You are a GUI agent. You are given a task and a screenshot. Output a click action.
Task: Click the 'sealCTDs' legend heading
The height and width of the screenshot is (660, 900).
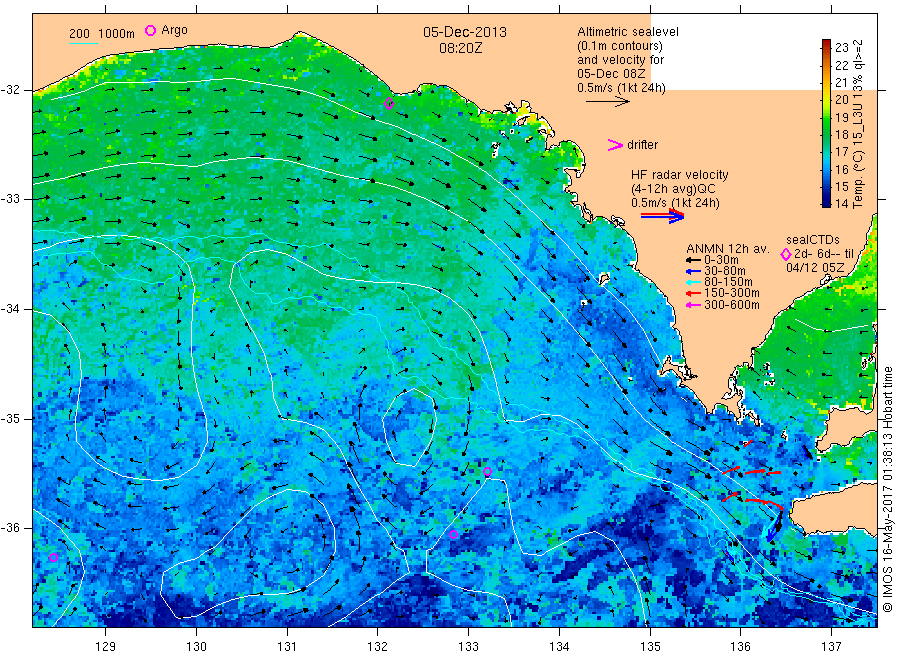click(x=813, y=240)
